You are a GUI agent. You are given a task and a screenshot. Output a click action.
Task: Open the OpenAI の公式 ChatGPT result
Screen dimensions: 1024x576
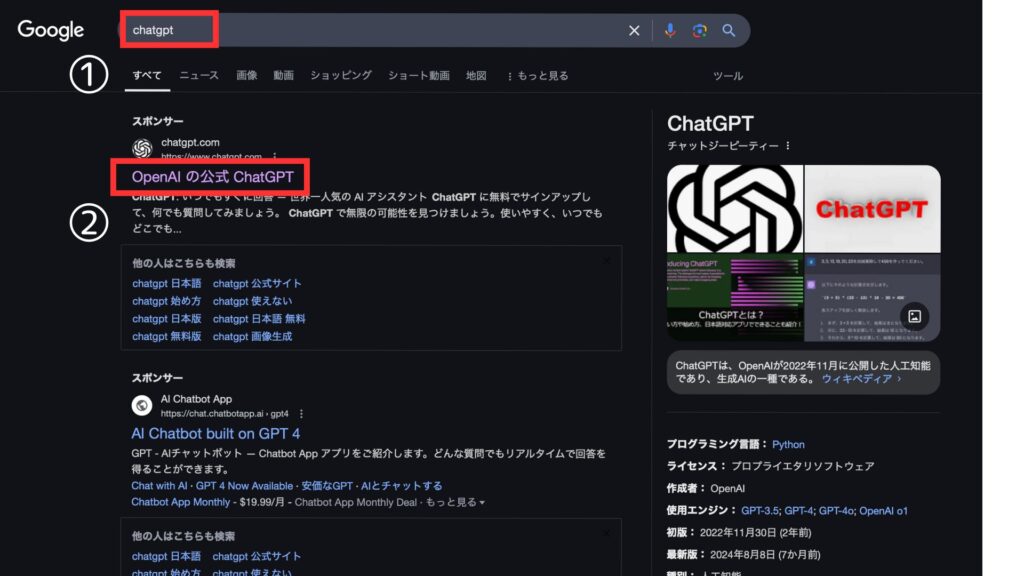213,177
